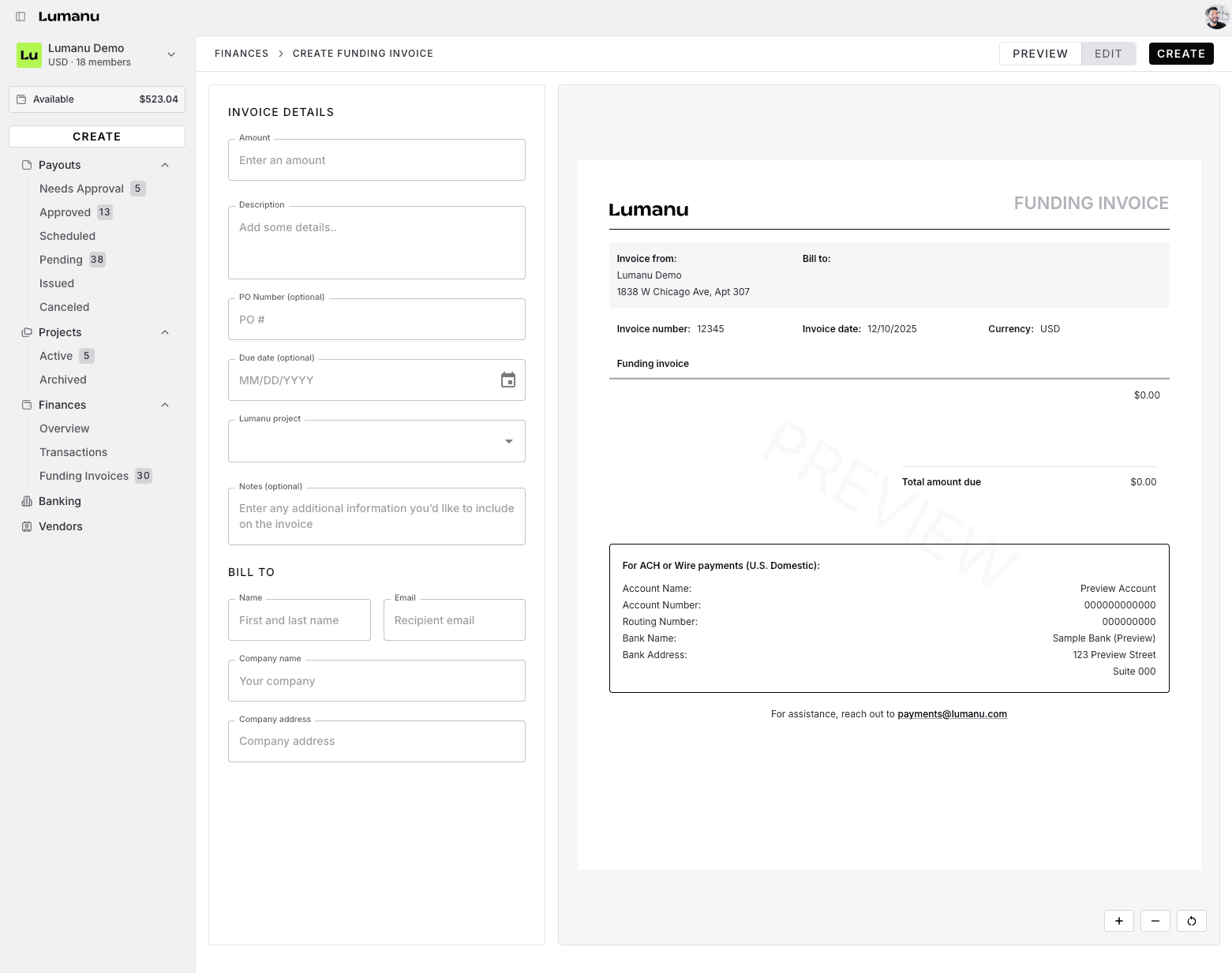
Task: Click the Banking icon in sidebar
Action: 27,501
